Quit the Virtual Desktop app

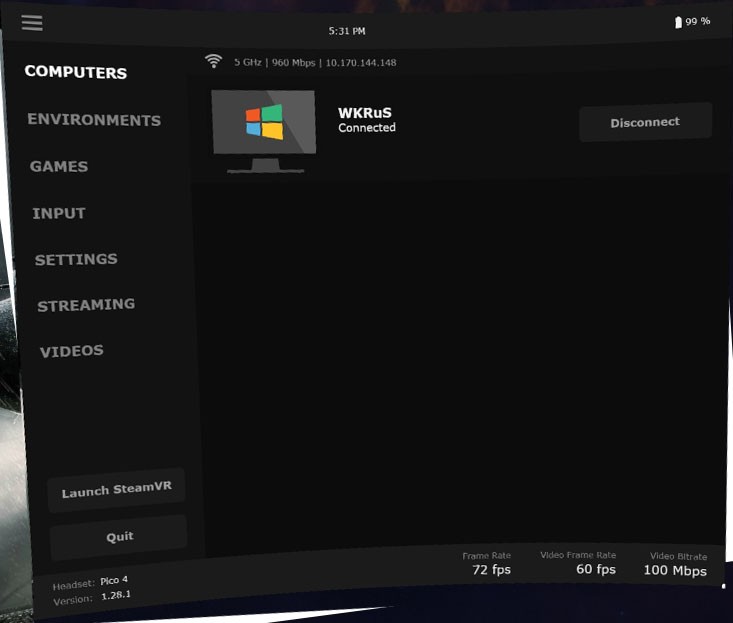(x=120, y=537)
